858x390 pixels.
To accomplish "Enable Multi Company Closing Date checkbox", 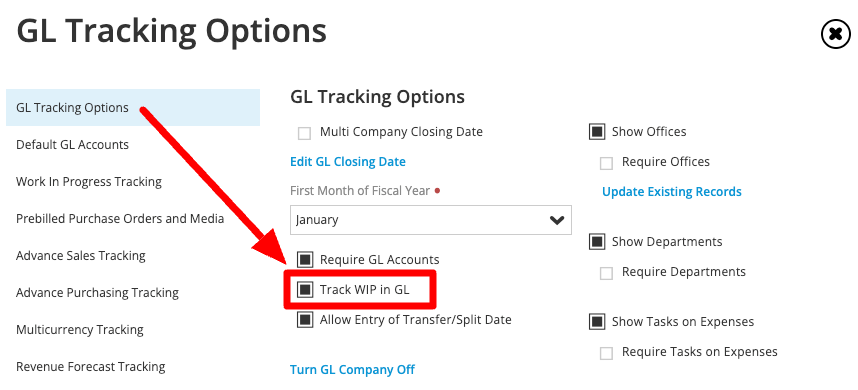I will tap(304, 132).
